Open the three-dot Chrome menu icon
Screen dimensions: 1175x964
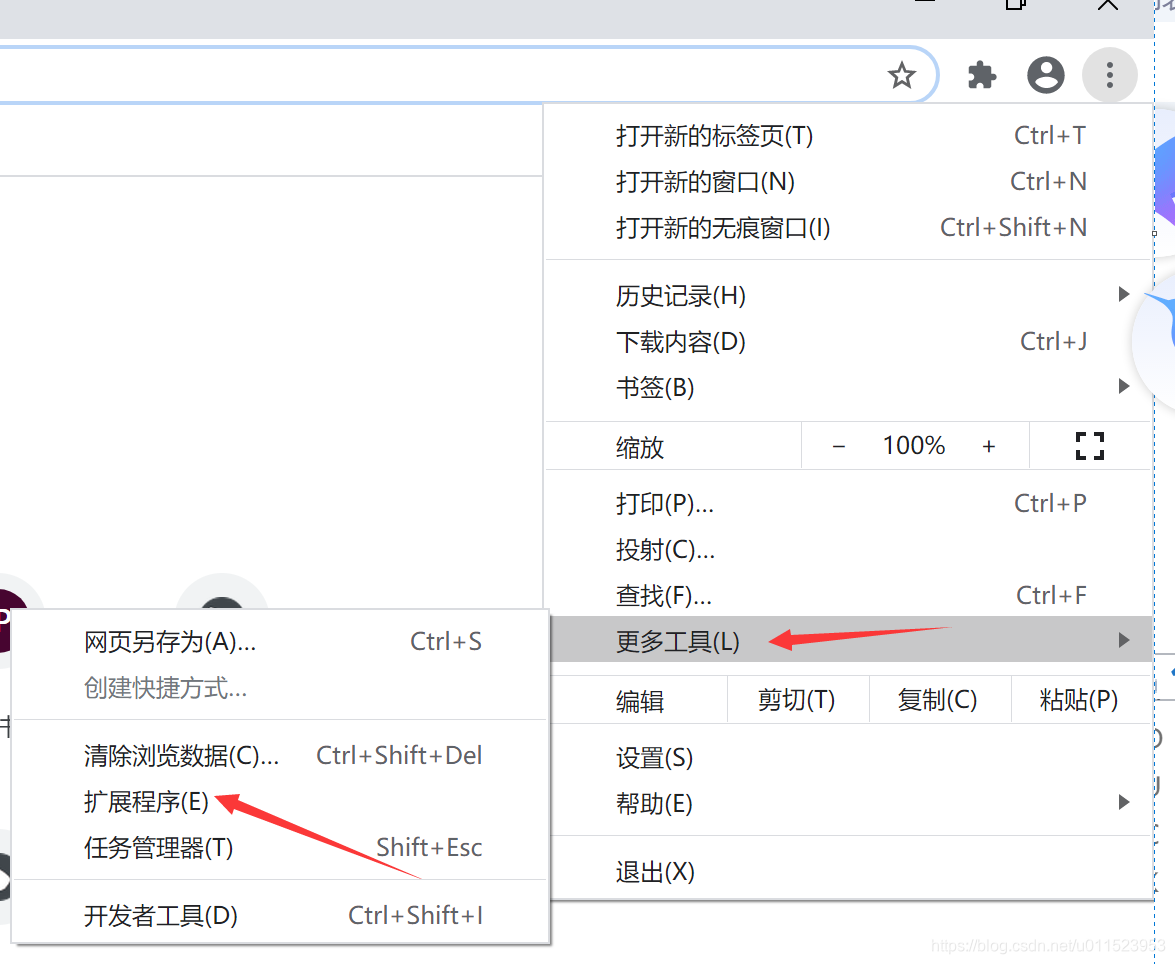1109,75
